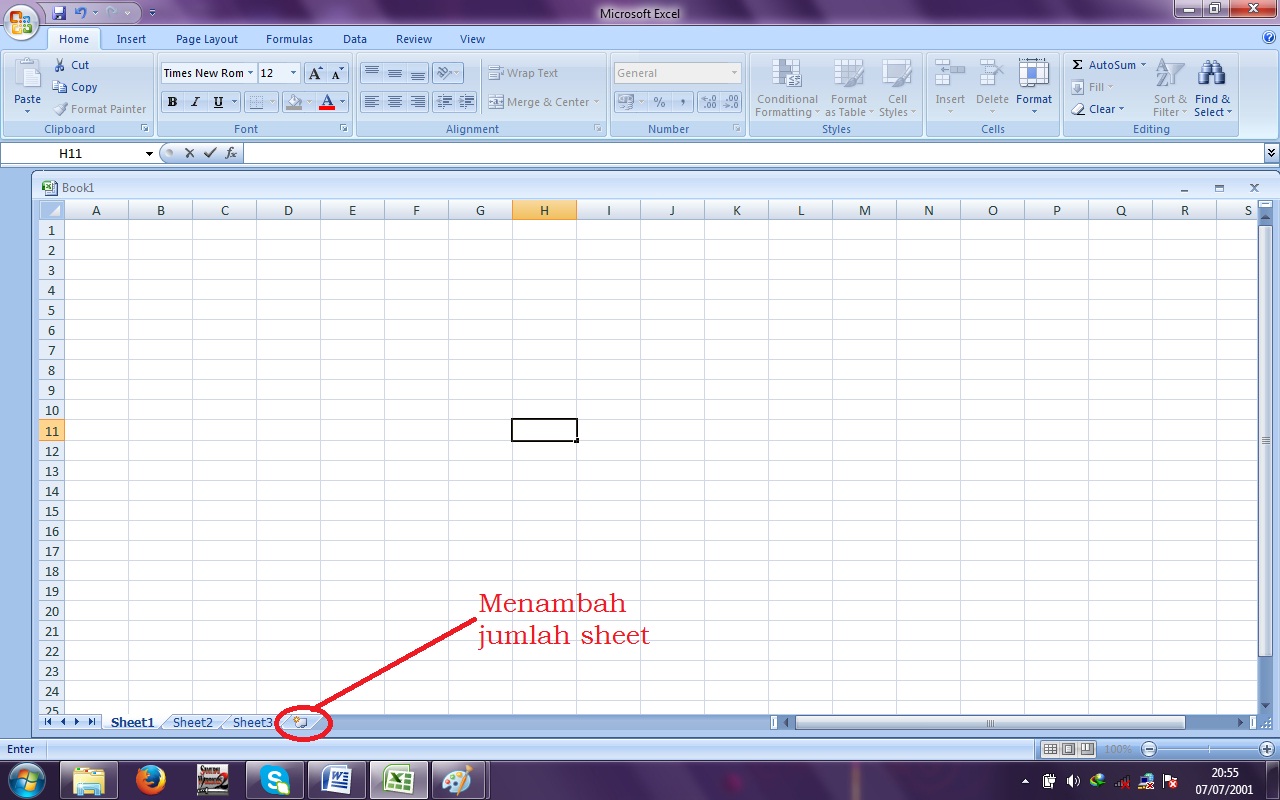Toggle Wrap Text

(x=523, y=73)
